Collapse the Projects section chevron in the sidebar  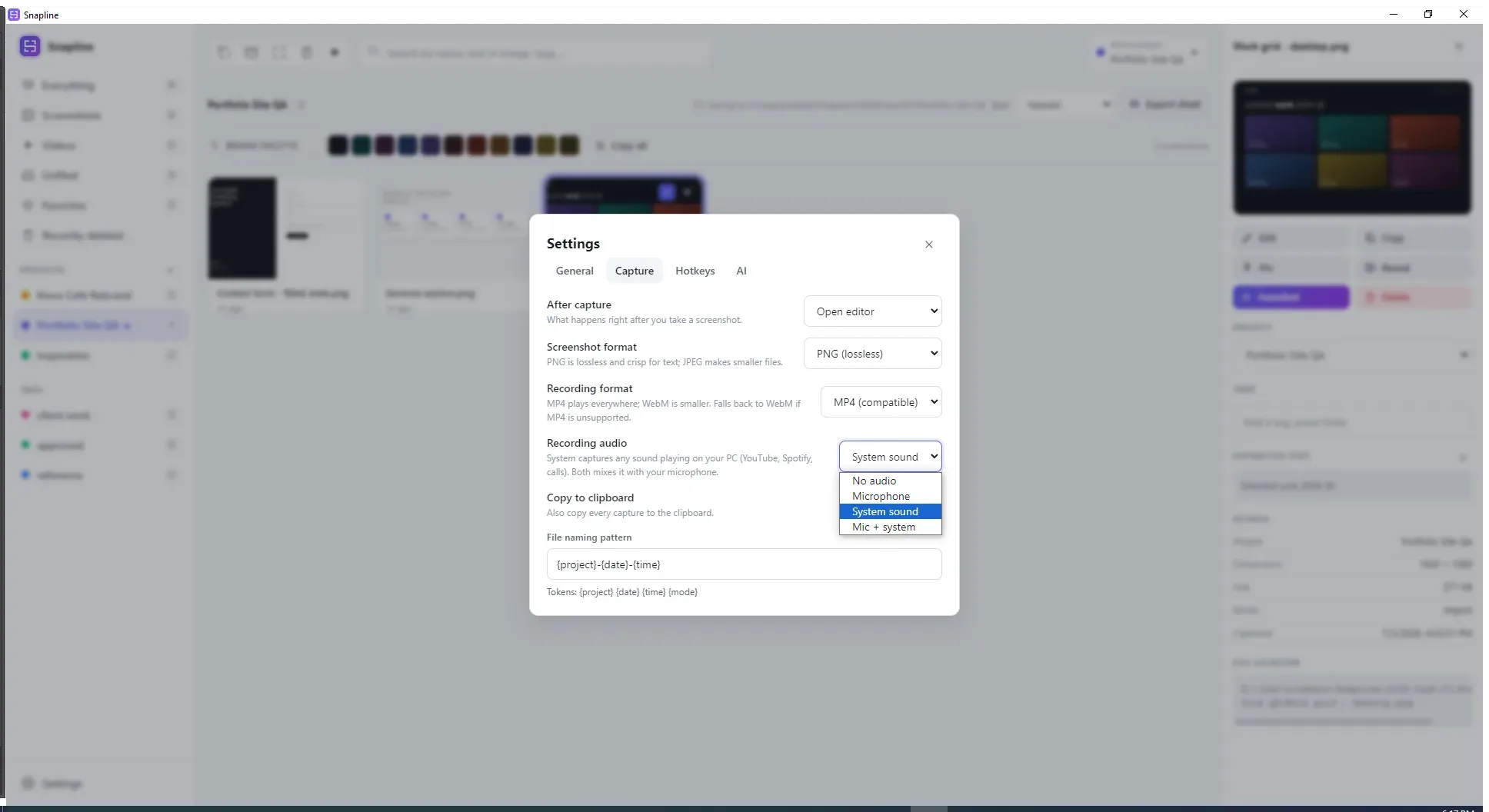(170, 270)
